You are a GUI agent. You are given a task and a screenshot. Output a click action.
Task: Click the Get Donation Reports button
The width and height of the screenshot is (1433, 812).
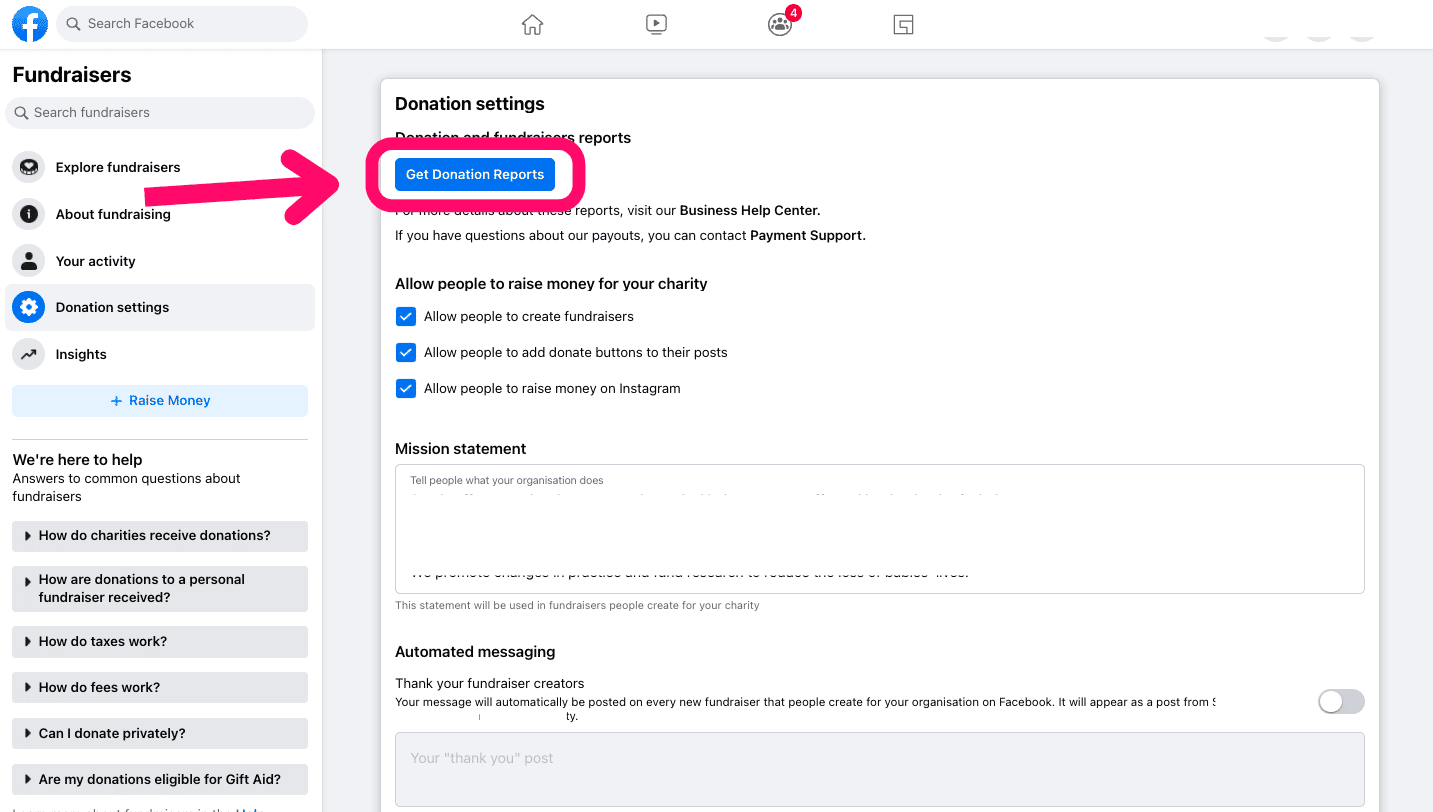pyautogui.click(x=475, y=174)
